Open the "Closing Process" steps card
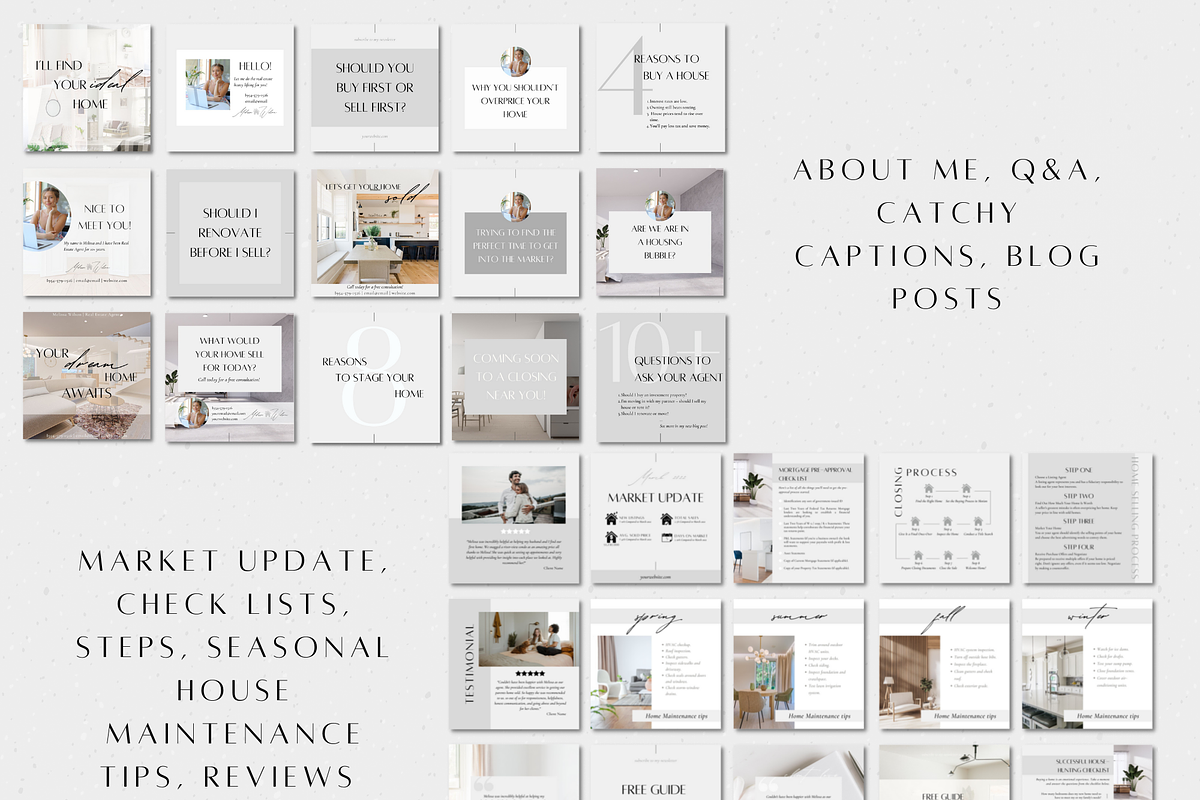The width and height of the screenshot is (1200, 800). click(x=944, y=518)
